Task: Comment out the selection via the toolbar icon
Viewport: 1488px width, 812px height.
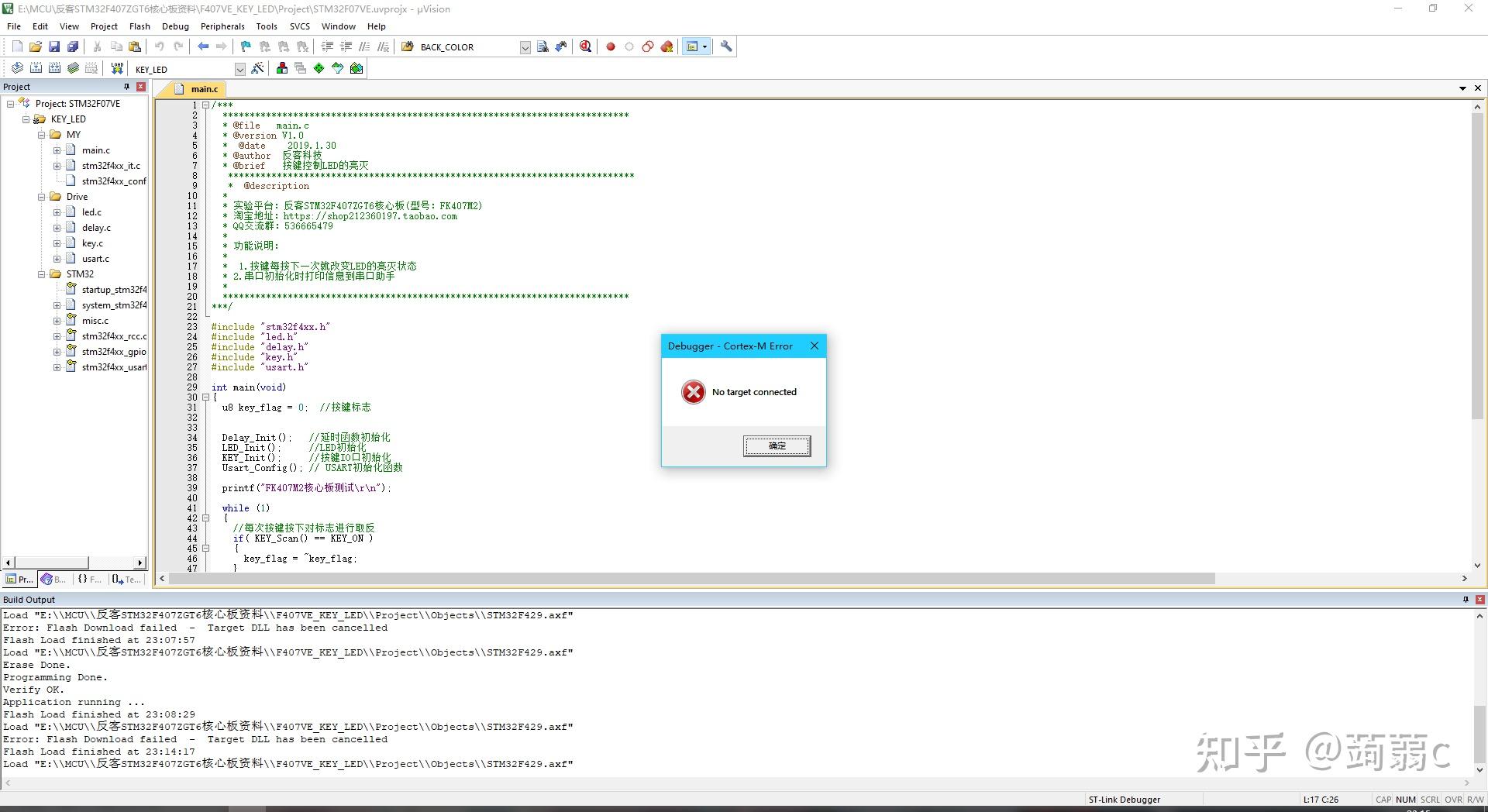Action: (x=364, y=46)
